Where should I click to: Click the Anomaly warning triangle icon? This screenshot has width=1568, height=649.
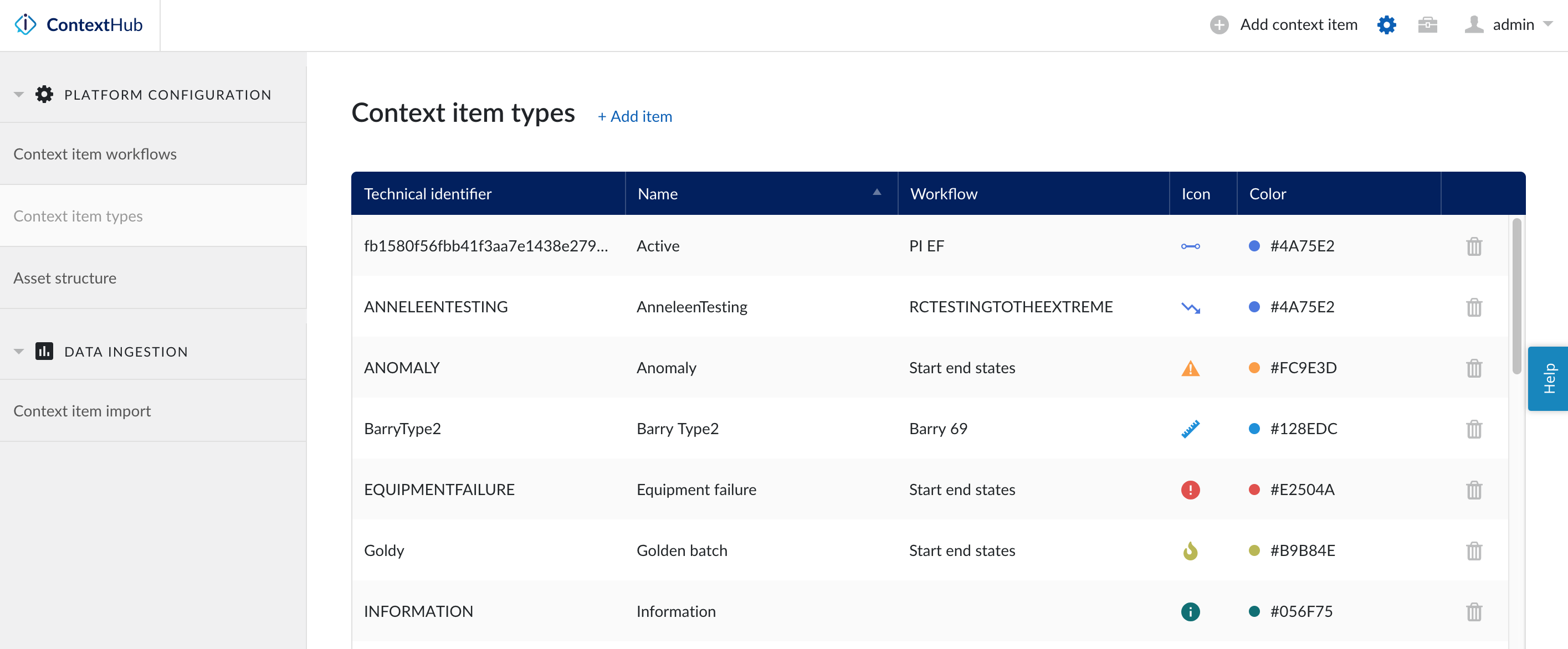point(1190,368)
